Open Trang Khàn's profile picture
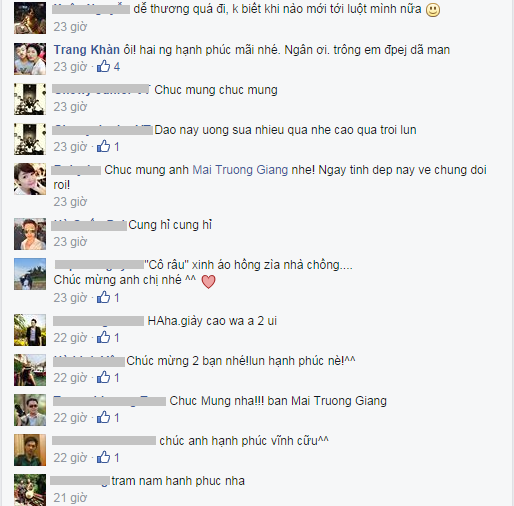The image size is (514, 506). [30, 59]
